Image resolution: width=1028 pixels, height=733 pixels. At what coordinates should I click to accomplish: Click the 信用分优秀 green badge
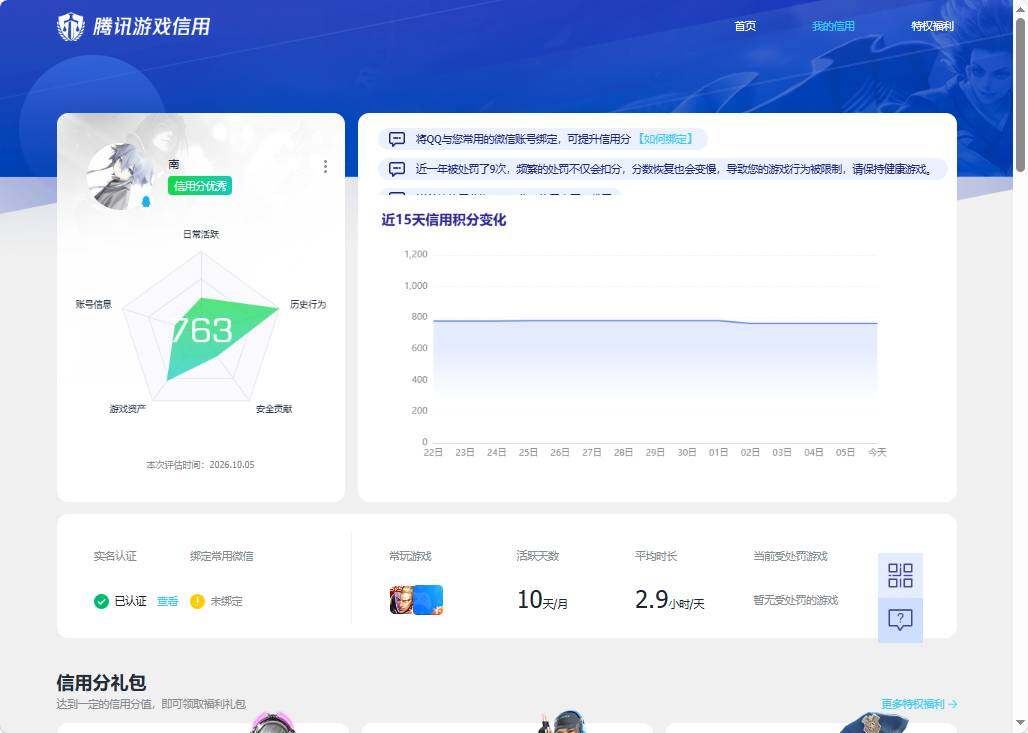click(200, 186)
